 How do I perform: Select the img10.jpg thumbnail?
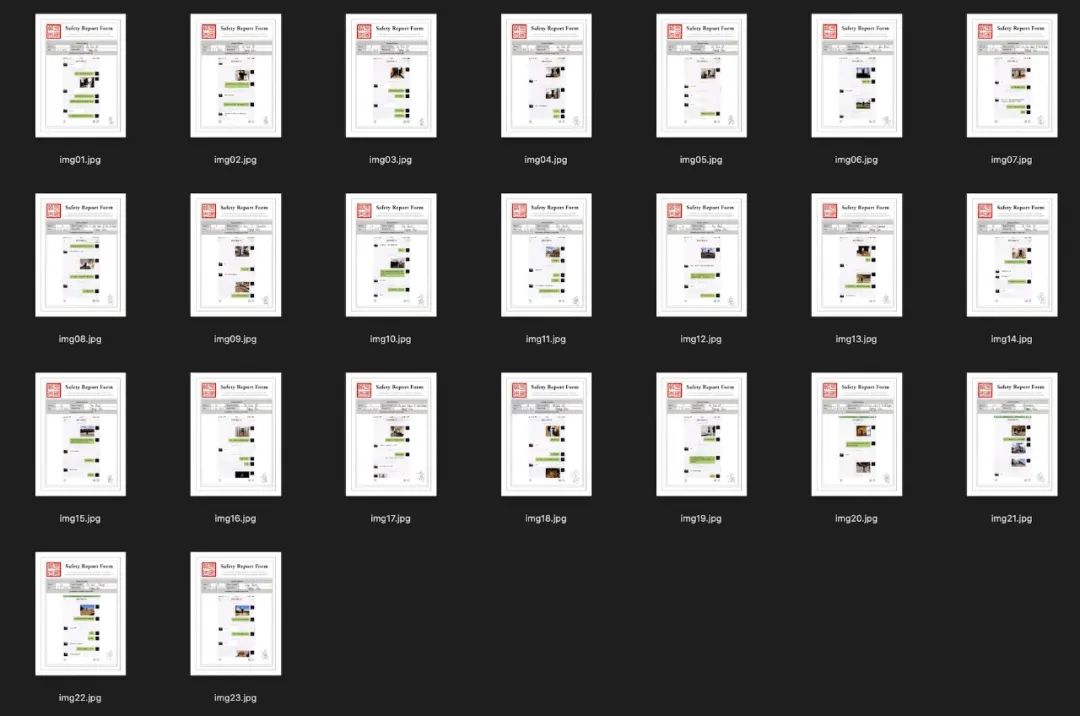coord(391,255)
